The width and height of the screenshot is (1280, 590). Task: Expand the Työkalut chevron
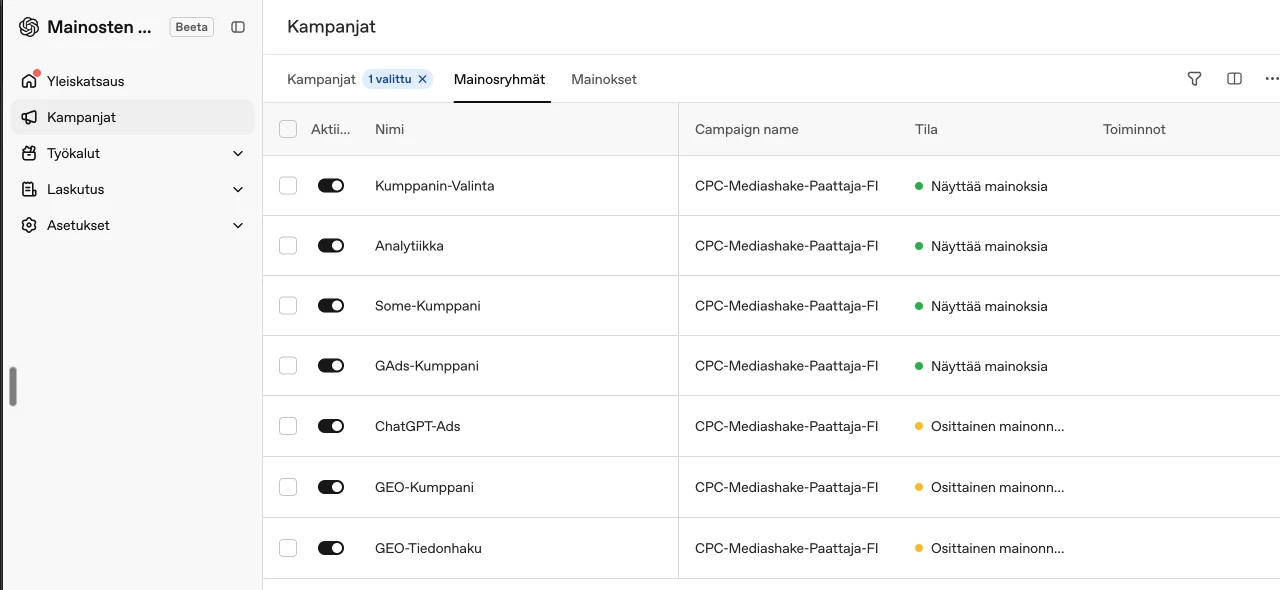pos(238,153)
